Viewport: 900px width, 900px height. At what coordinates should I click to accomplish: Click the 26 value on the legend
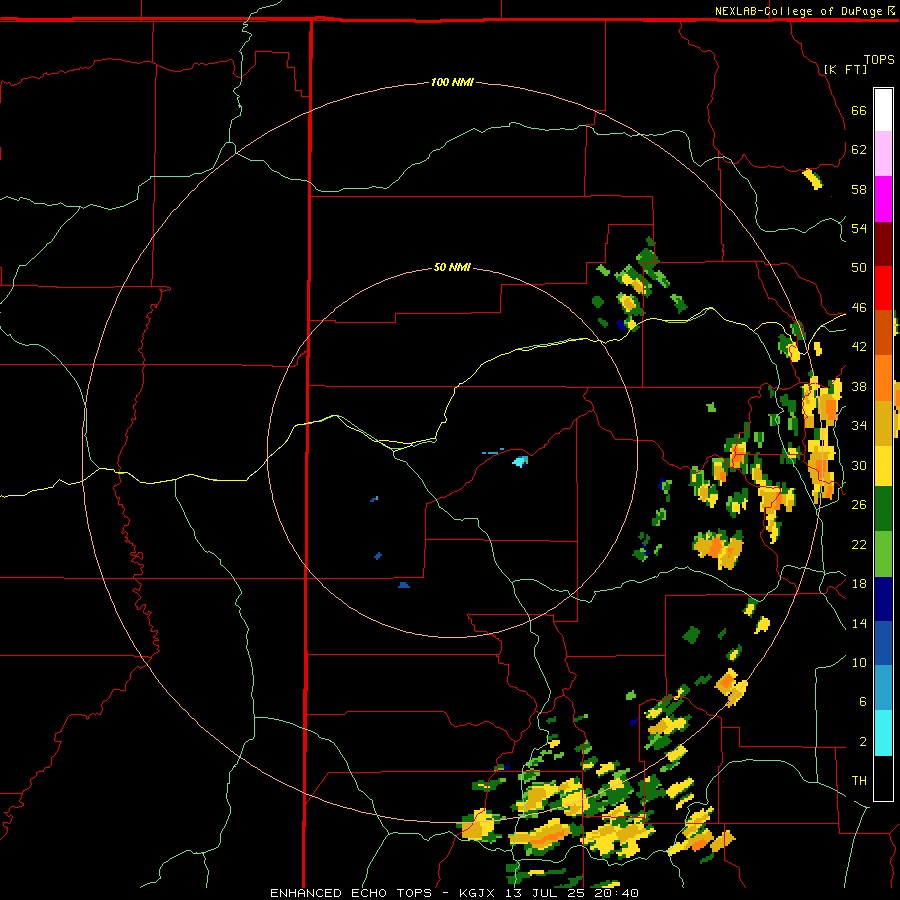tap(859, 505)
